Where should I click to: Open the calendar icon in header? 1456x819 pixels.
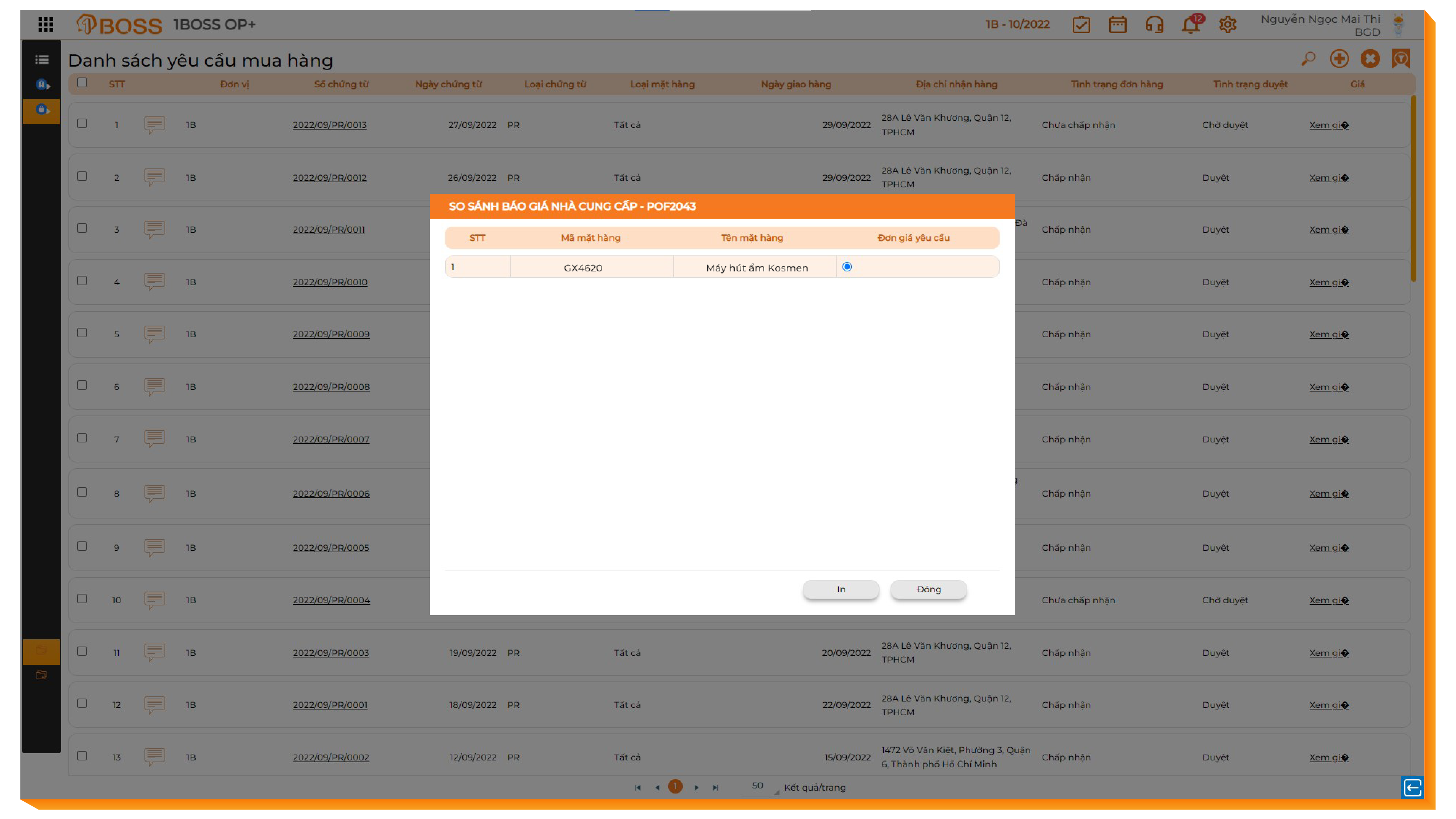[x=1118, y=25]
